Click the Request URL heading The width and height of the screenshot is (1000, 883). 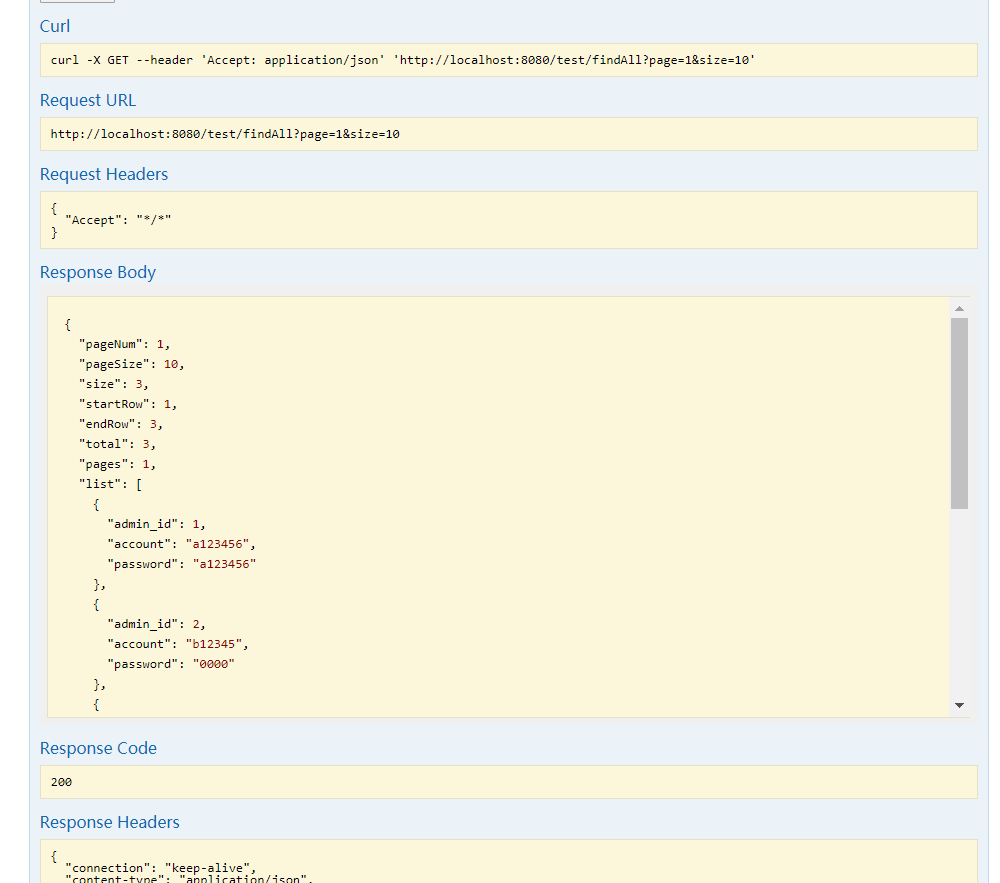[x=87, y=100]
